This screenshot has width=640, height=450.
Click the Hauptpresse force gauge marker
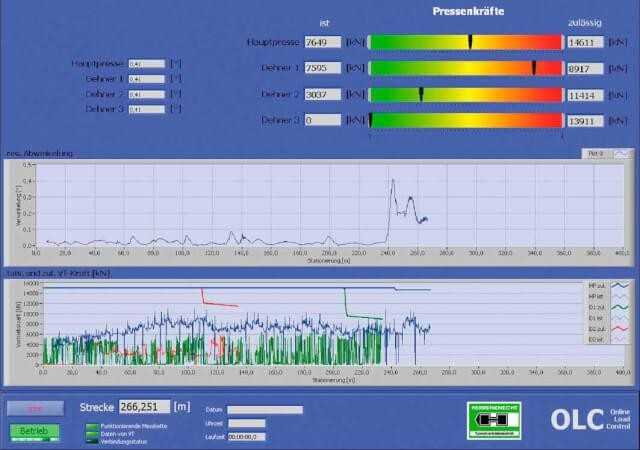click(470, 42)
